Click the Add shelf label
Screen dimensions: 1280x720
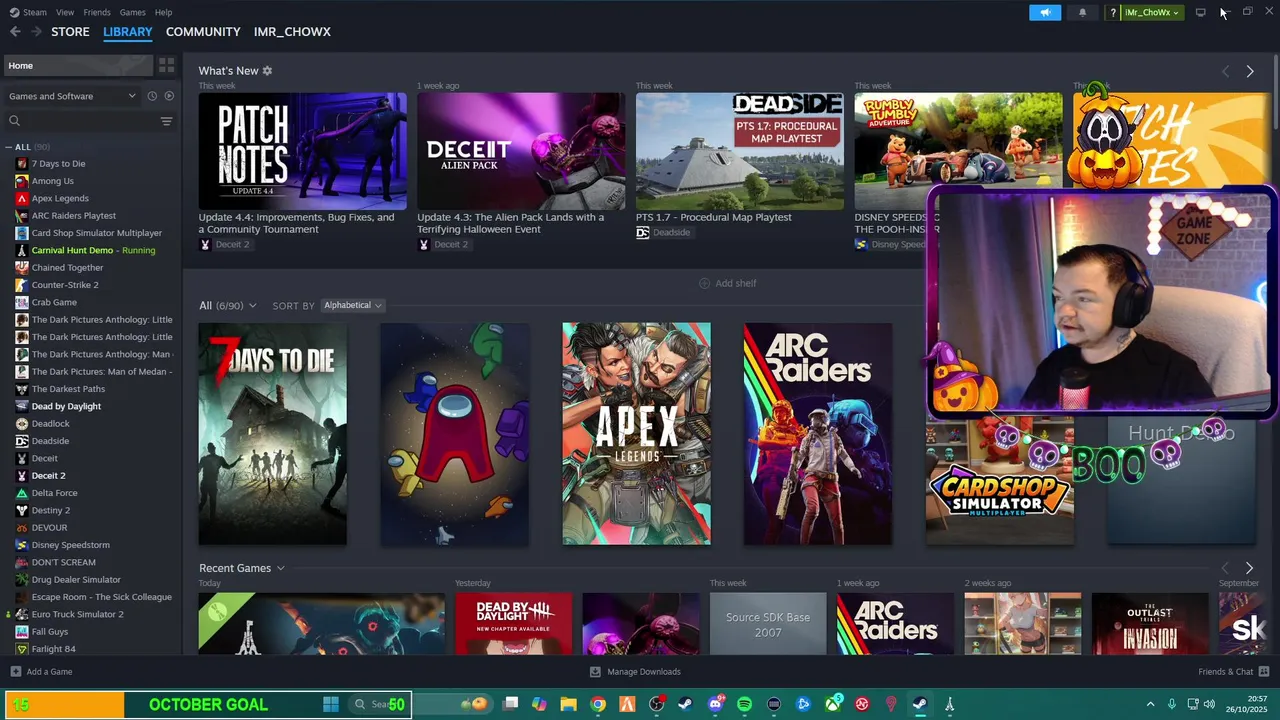[736, 283]
